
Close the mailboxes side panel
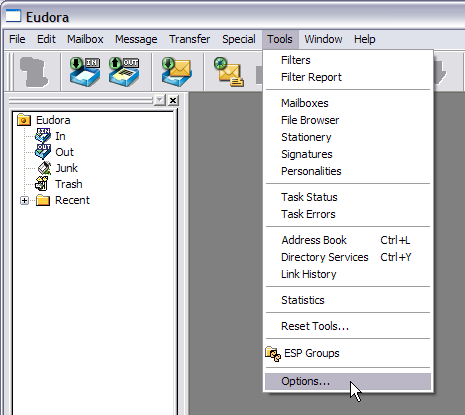(173, 100)
